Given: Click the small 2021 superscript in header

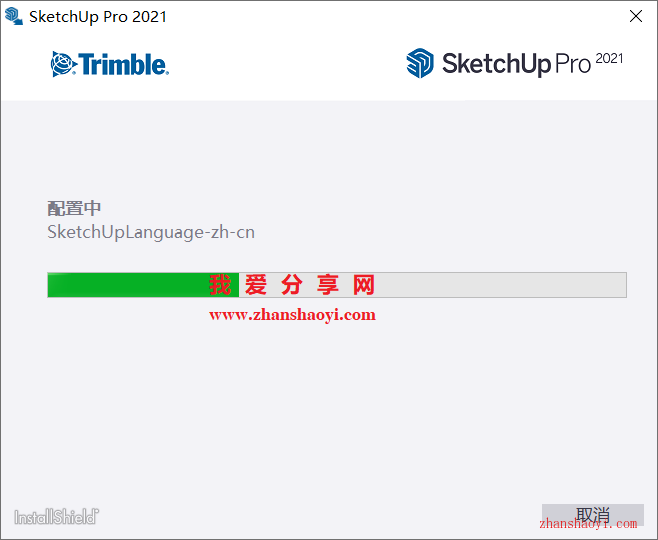Looking at the screenshot, I should 609,59.
